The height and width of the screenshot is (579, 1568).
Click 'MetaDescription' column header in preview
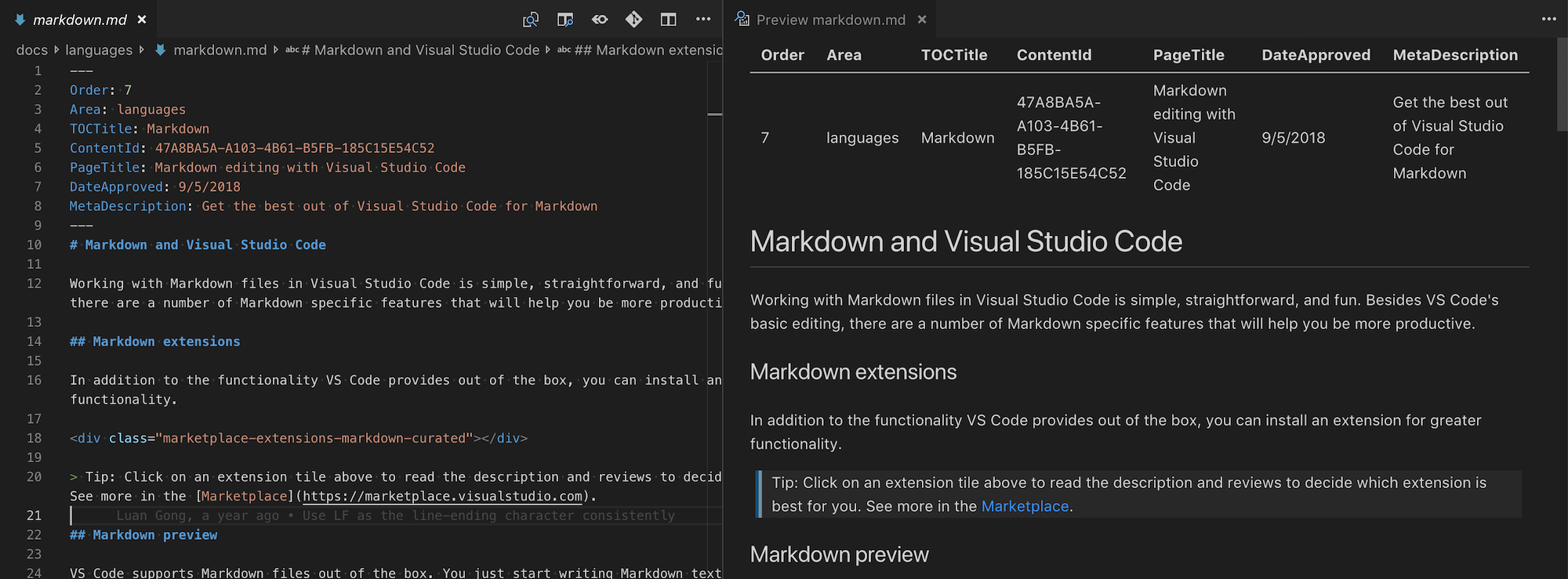[x=1455, y=56]
